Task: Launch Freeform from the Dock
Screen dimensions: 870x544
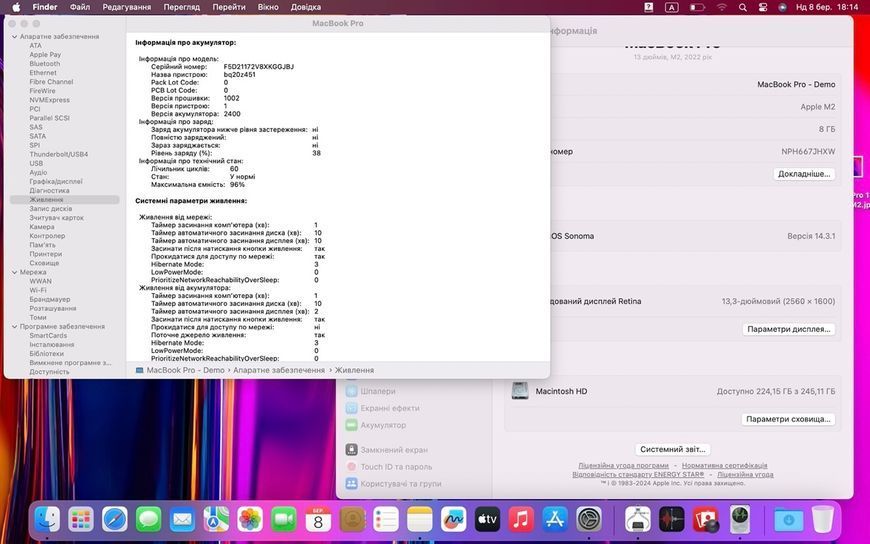Action: click(453, 520)
